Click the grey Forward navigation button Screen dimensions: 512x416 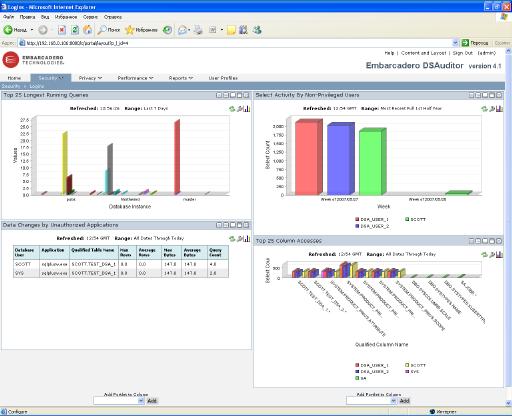(x=43, y=30)
